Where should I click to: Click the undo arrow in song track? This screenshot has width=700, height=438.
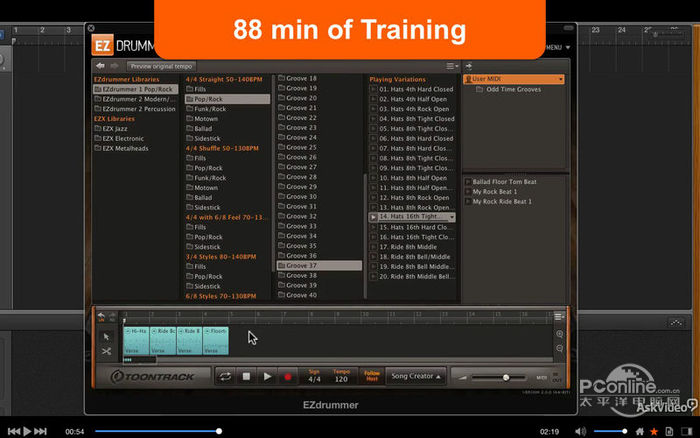101,317
